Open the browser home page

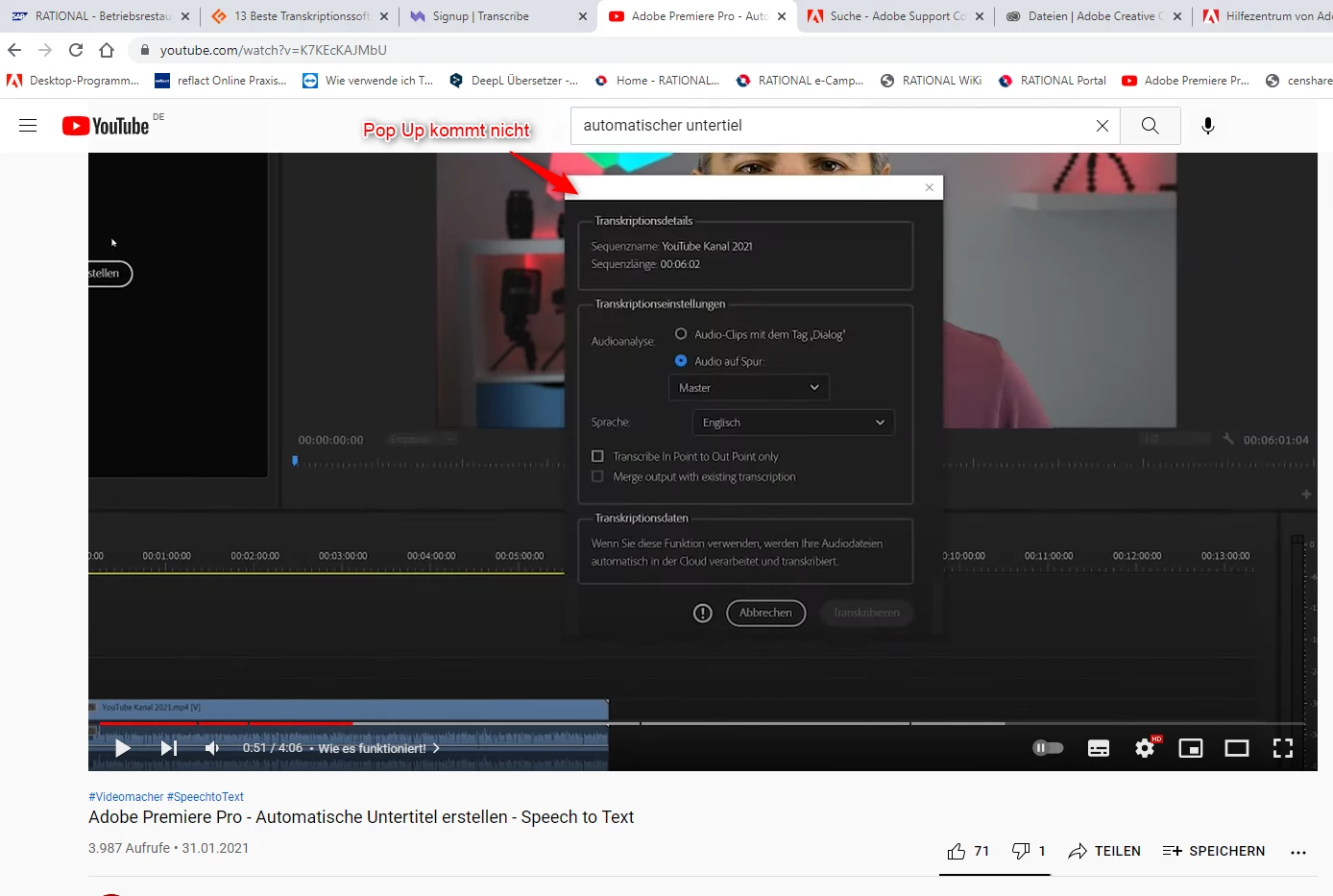(x=107, y=50)
